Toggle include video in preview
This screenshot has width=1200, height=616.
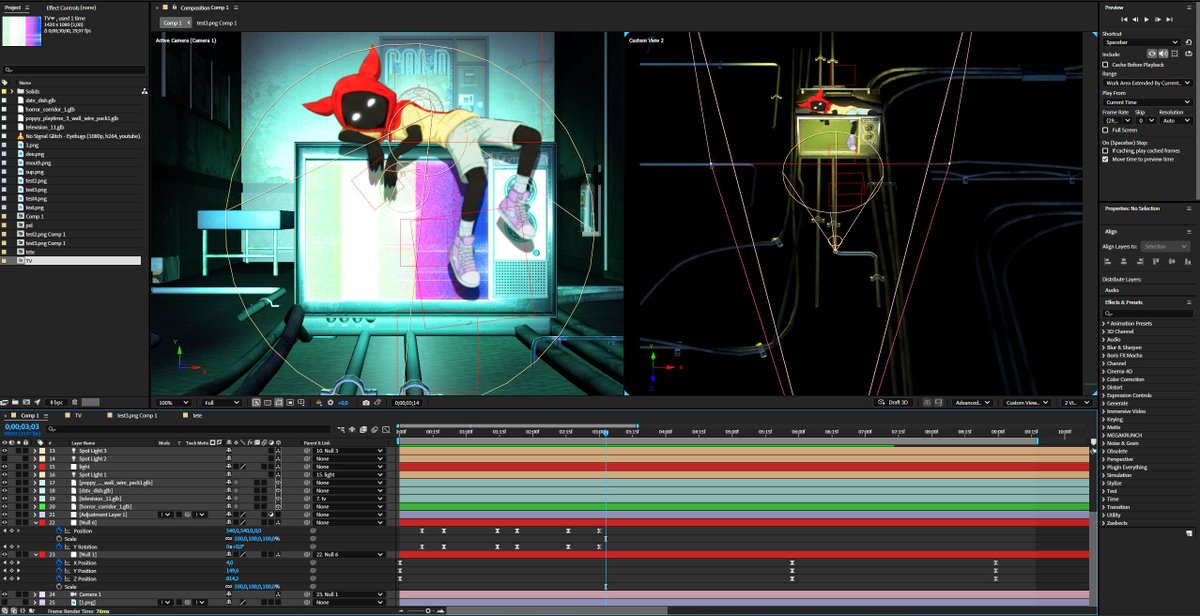1152,53
